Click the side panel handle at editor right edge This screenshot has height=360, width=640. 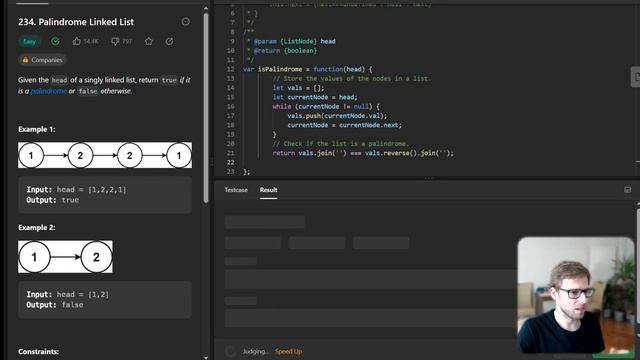pos(636,77)
